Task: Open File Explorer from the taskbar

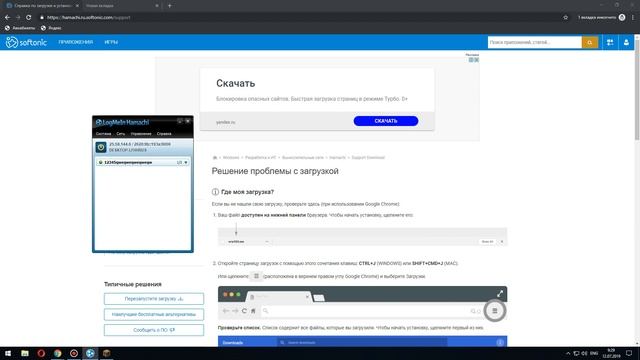Action: (x=25, y=353)
